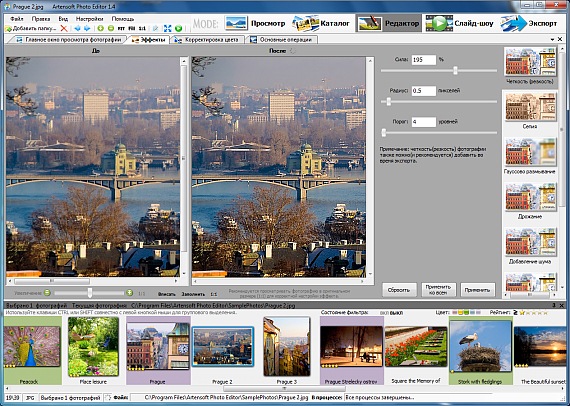Click the red X delete icon

[x=64, y=28]
